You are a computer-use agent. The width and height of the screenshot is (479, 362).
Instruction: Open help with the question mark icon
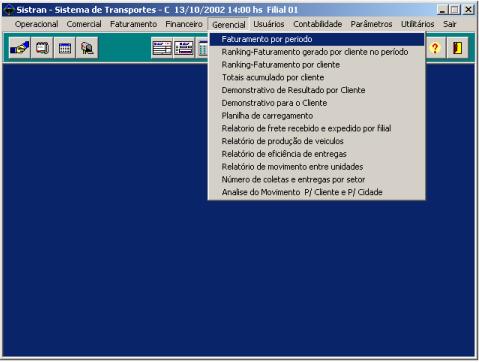[x=435, y=48]
